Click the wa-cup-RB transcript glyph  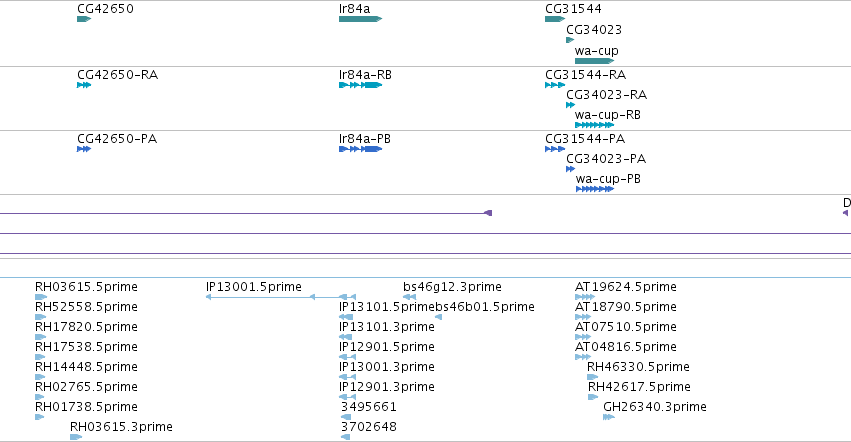[x=594, y=125]
